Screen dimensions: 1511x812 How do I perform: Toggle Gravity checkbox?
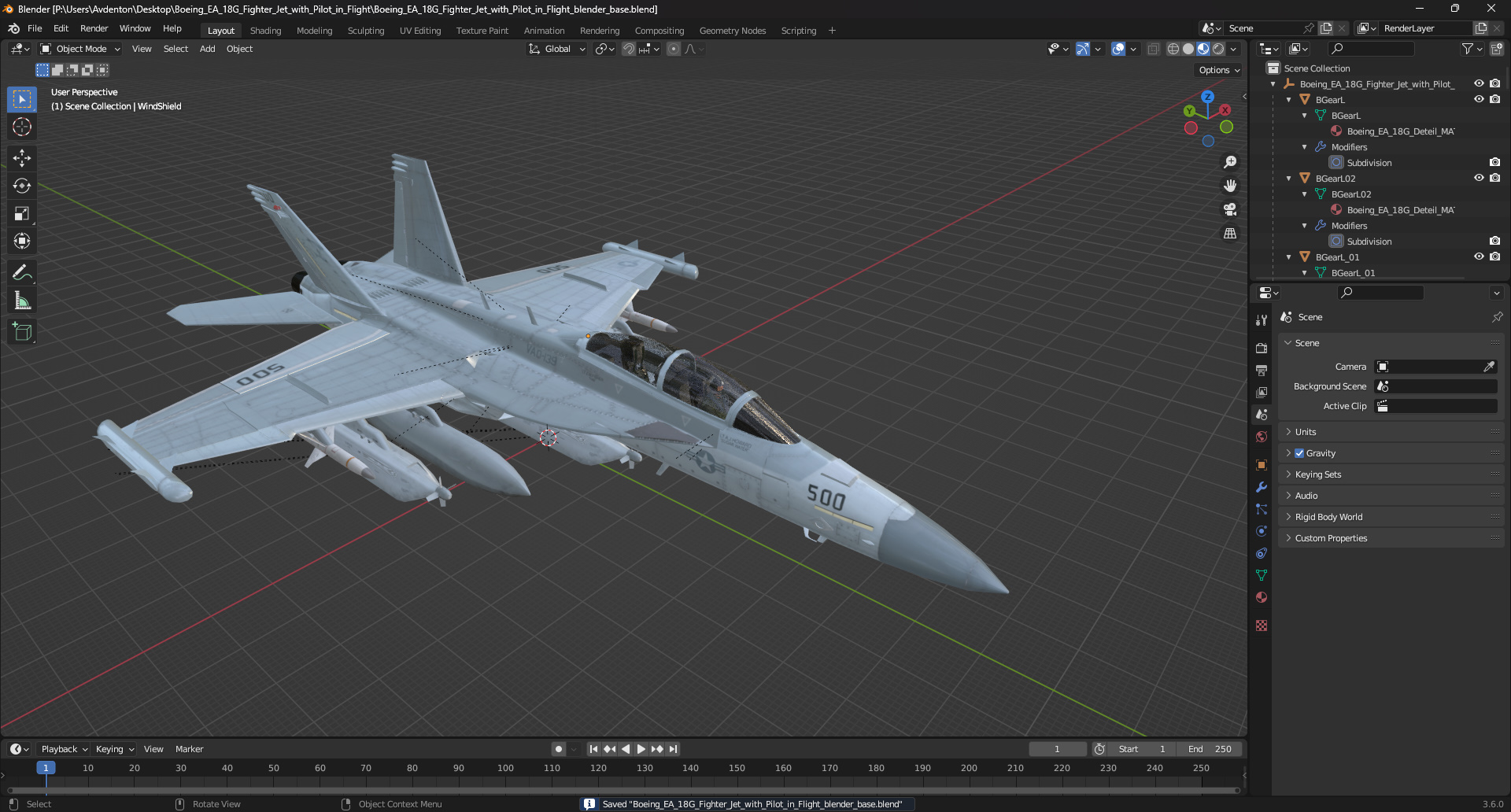(x=1299, y=453)
